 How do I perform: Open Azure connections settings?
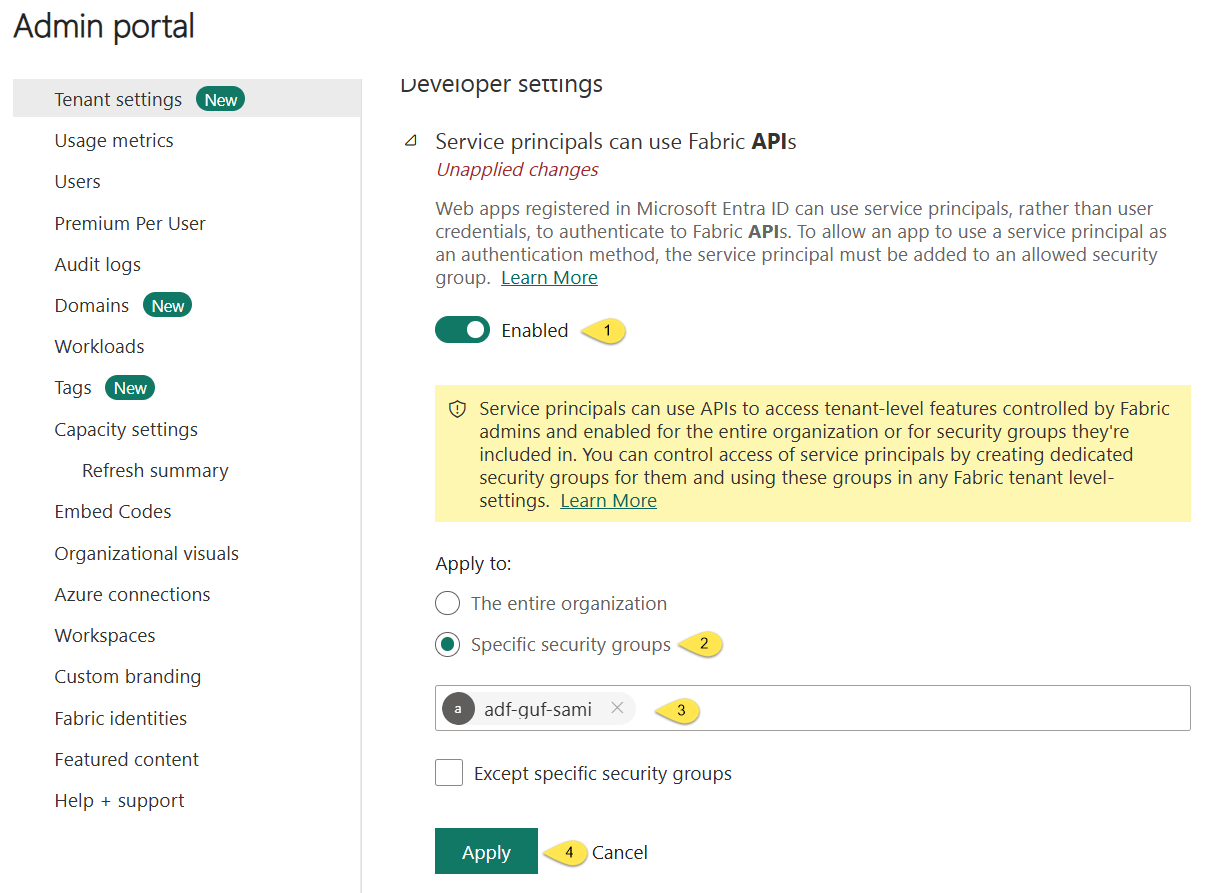(132, 594)
